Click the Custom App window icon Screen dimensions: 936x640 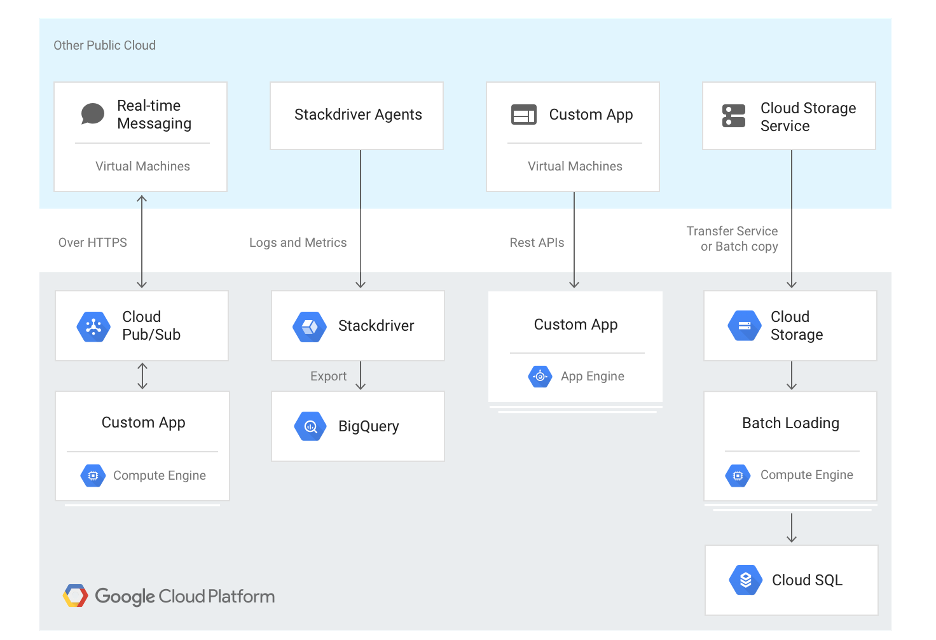[524, 115]
